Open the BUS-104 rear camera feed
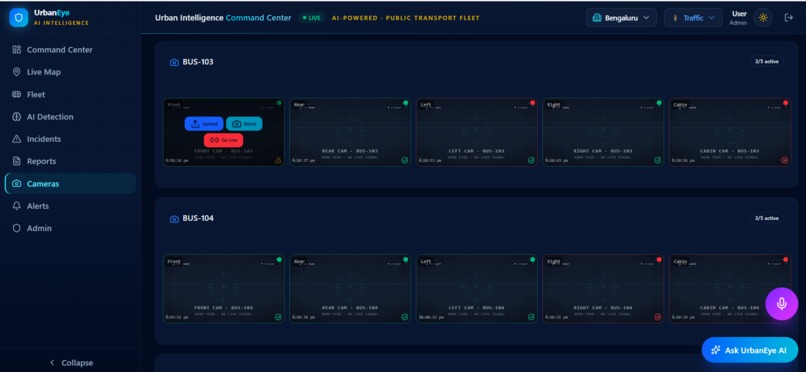Viewport: 806px width, 372px height. coord(350,289)
